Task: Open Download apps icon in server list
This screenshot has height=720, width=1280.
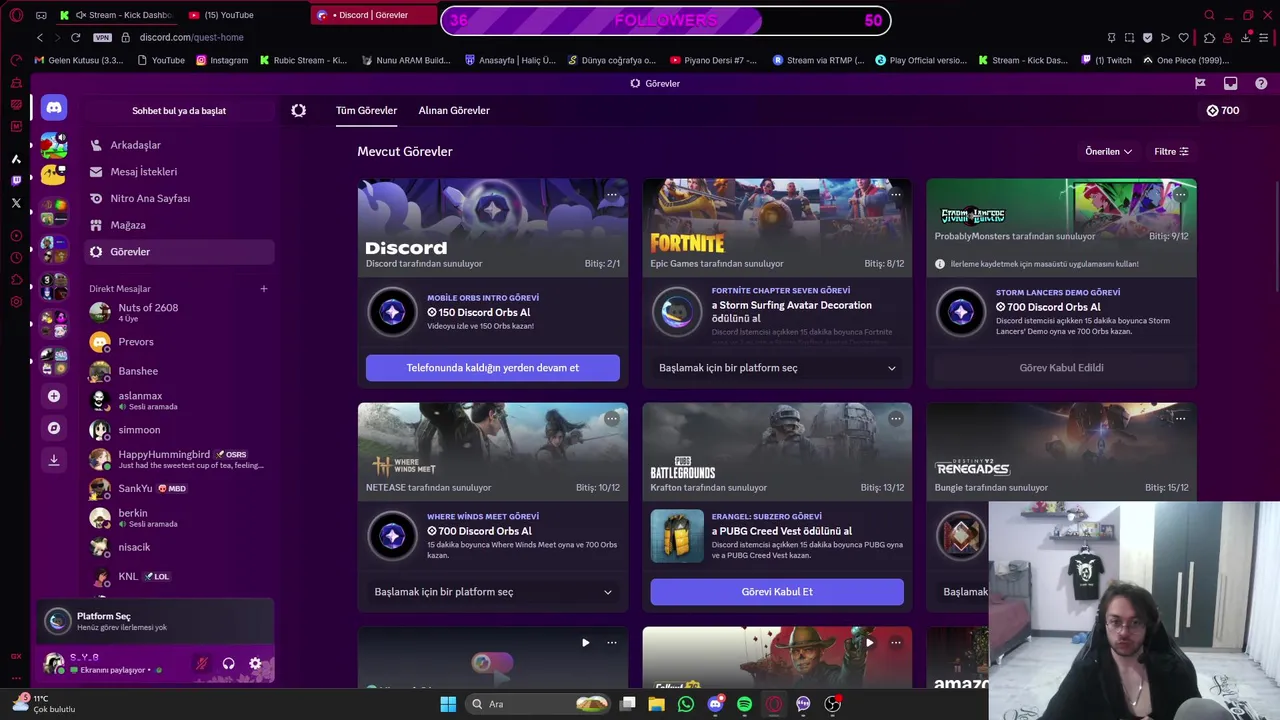Action: point(54,460)
